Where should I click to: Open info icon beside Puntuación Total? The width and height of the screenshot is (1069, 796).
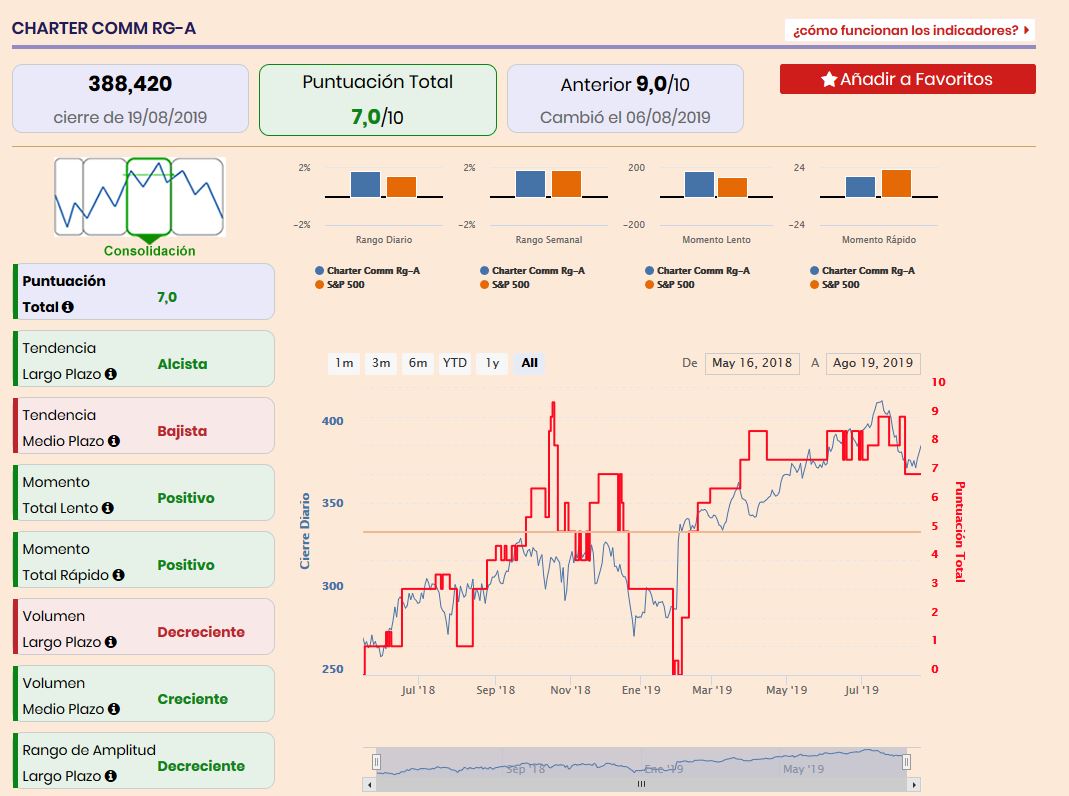tap(67, 307)
